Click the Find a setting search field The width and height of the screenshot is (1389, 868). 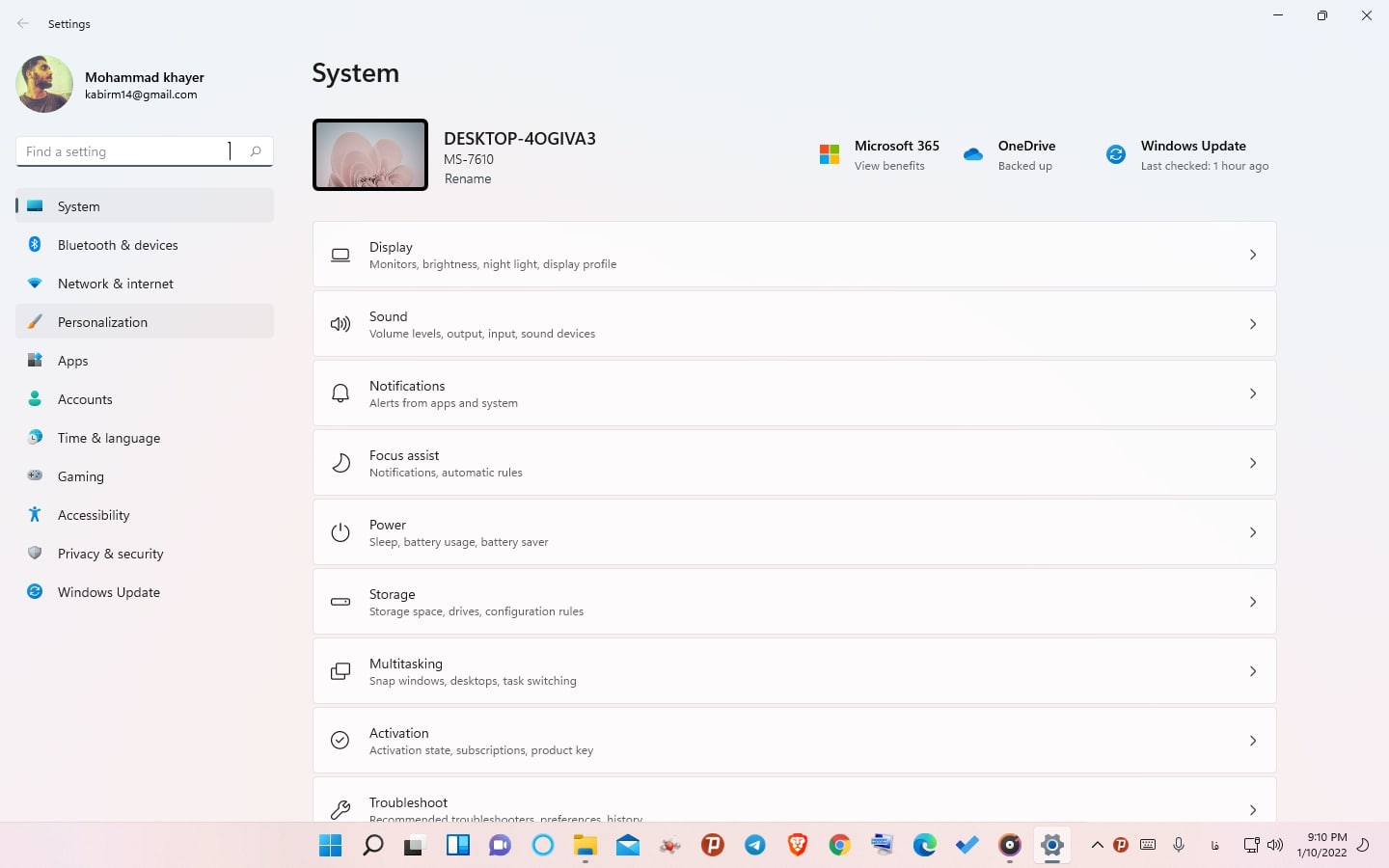[125, 151]
